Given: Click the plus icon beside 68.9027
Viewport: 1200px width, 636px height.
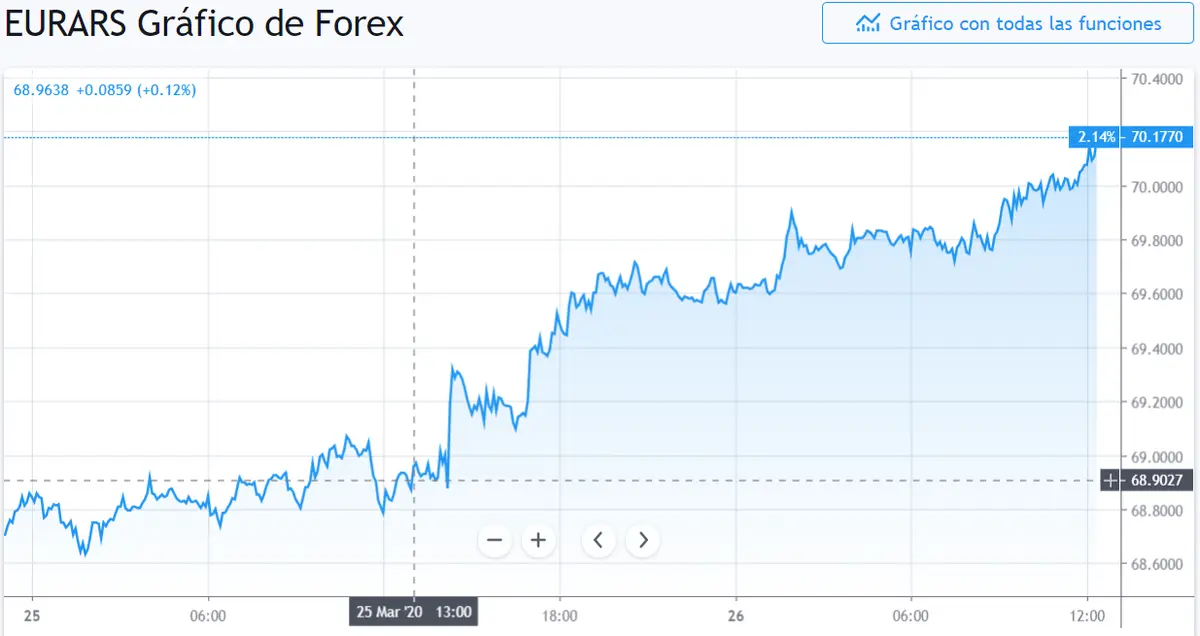Looking at the screenshot, I should (x=1111, y=481).
